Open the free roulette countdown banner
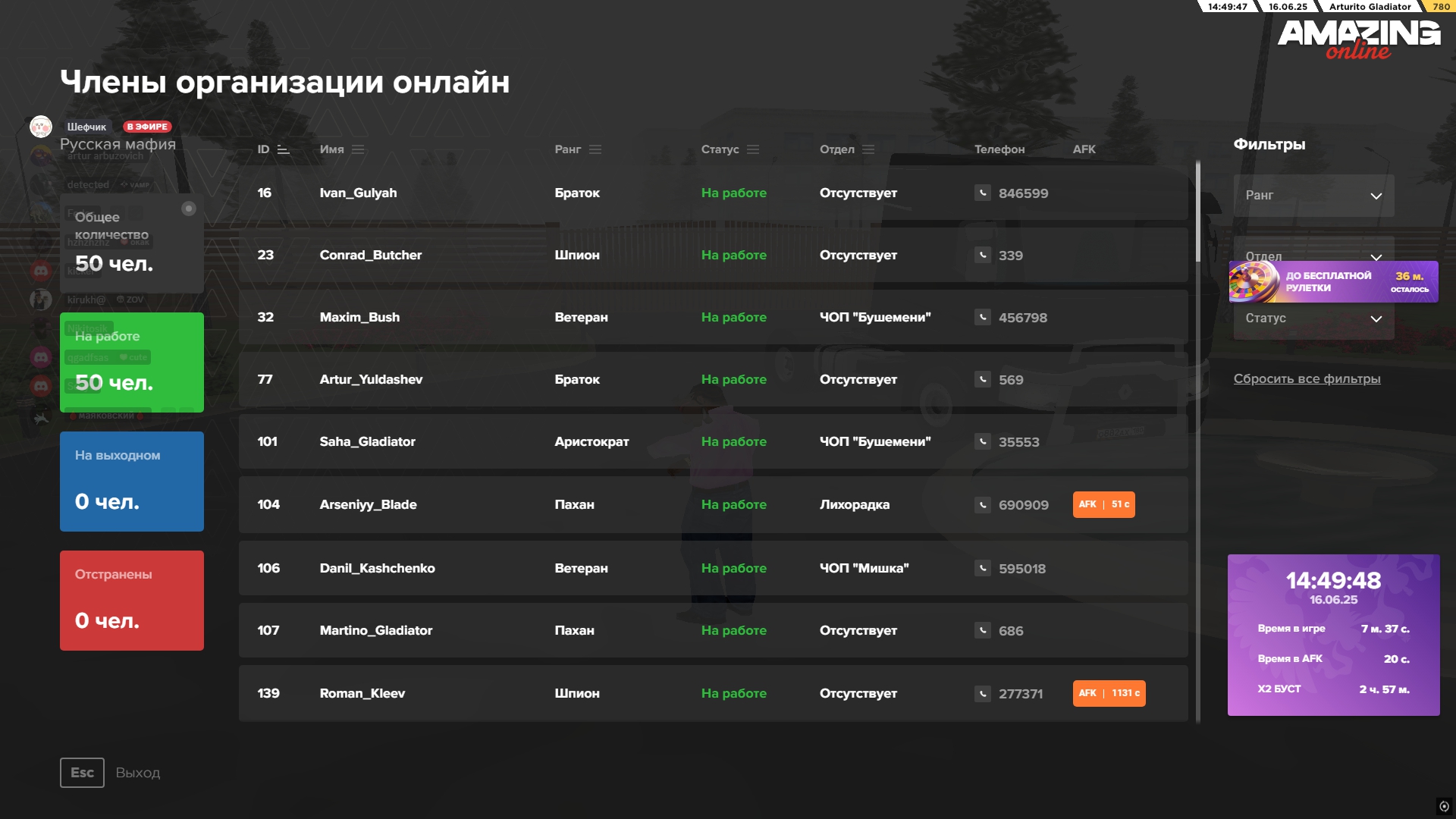 click(1333, 282)
